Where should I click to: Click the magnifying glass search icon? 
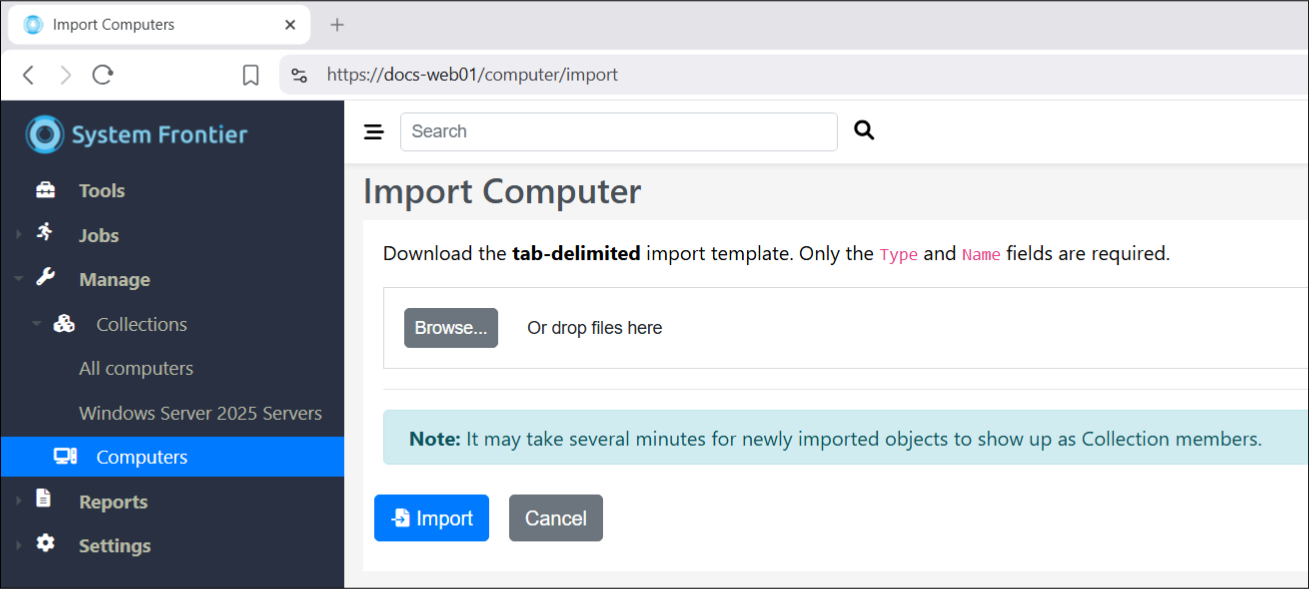[x=864, y=130]
